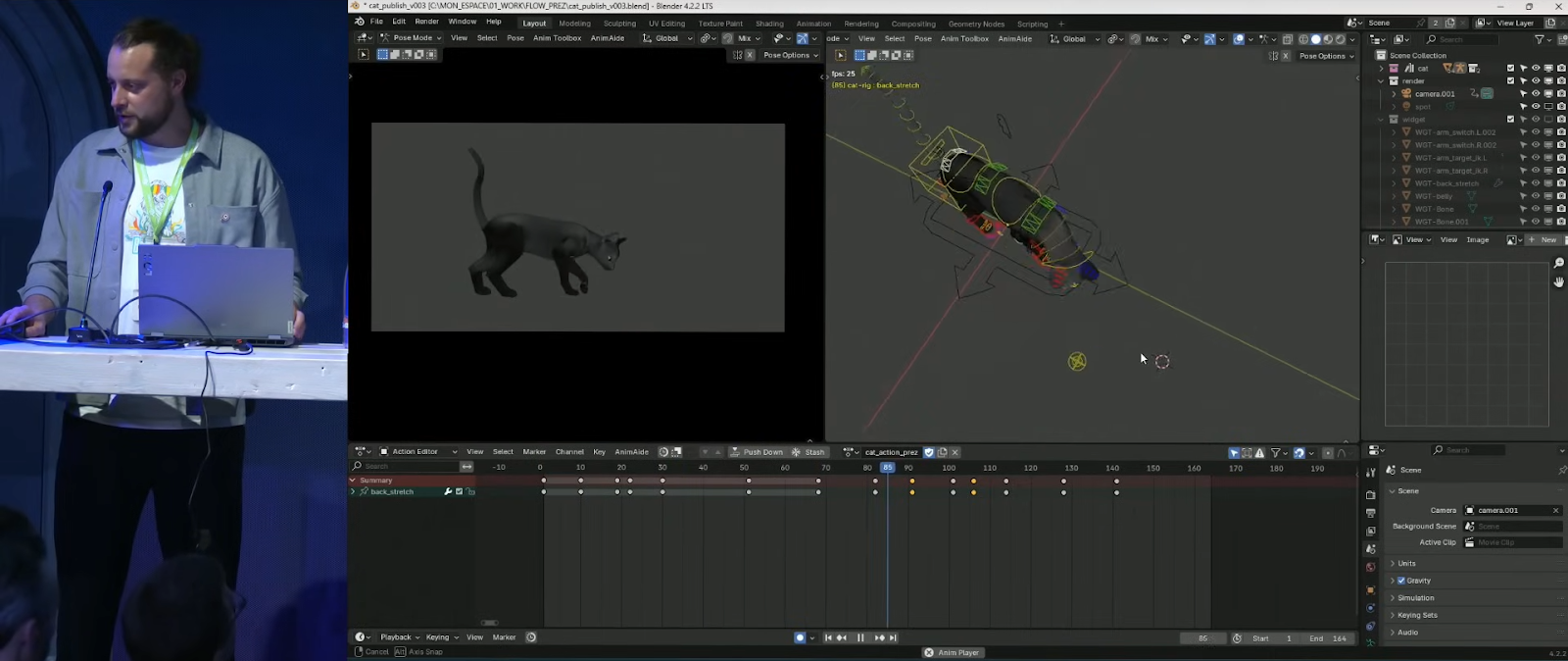The width and height of the screenshot is (1568, 661).
Task: Switch to wireframe viewport shading in right viewport
Action: click(x=1303, y=39)
